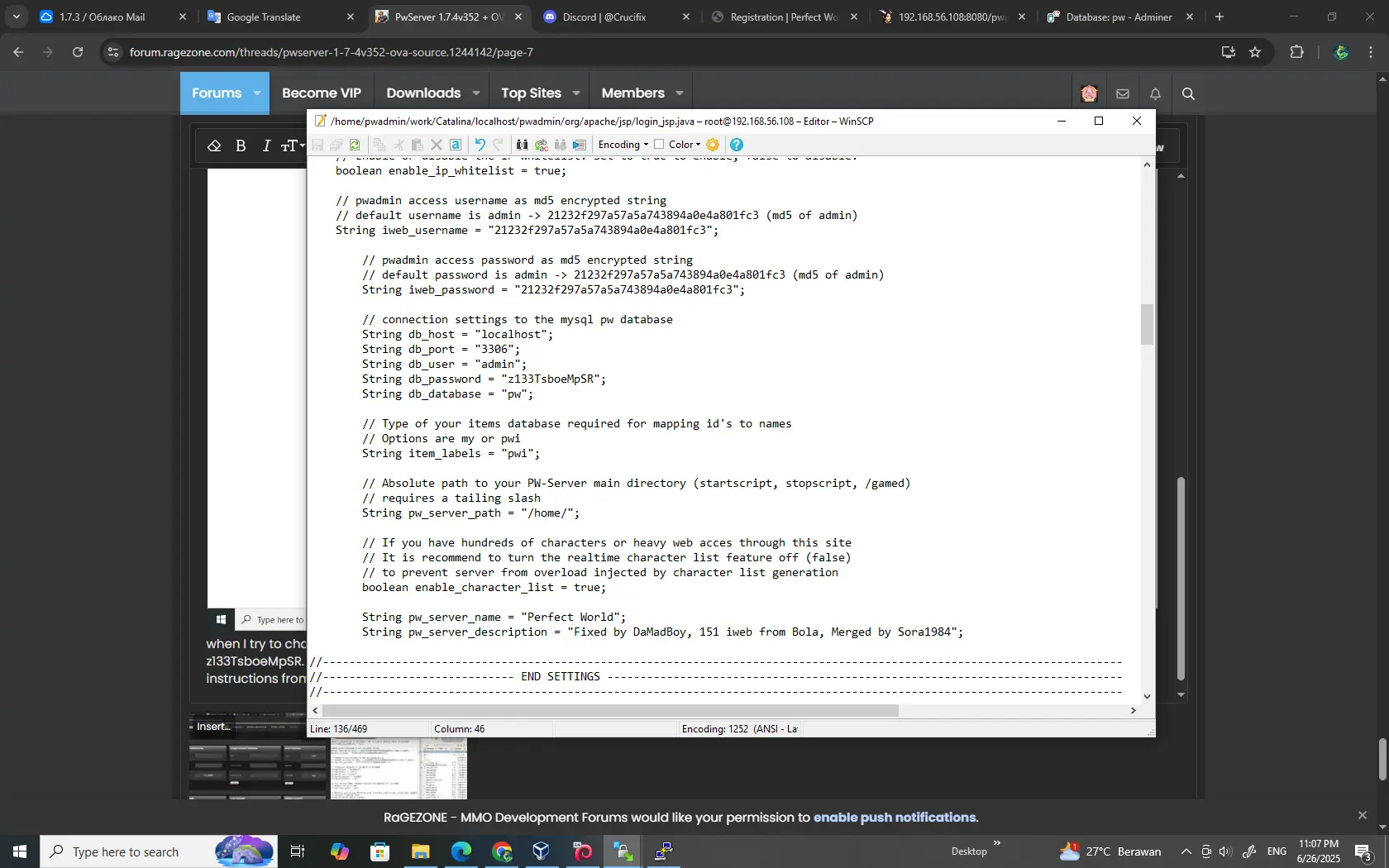
Task: Undo last edit in WinSCP editor
Action: point(480,145)
